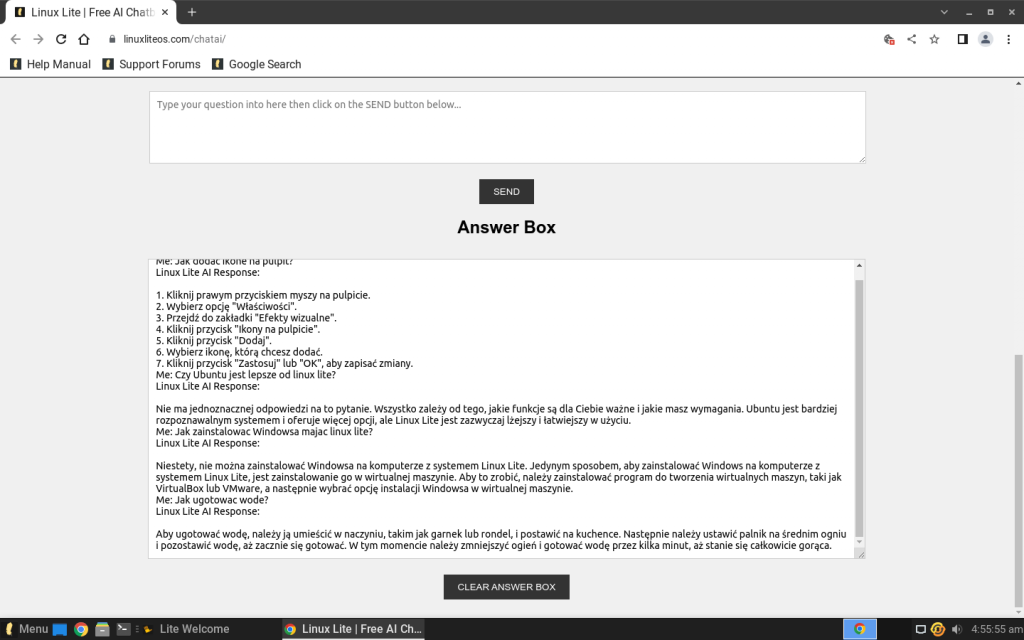
Task: Go to browser home page
Action: click(x=86, y=39)
